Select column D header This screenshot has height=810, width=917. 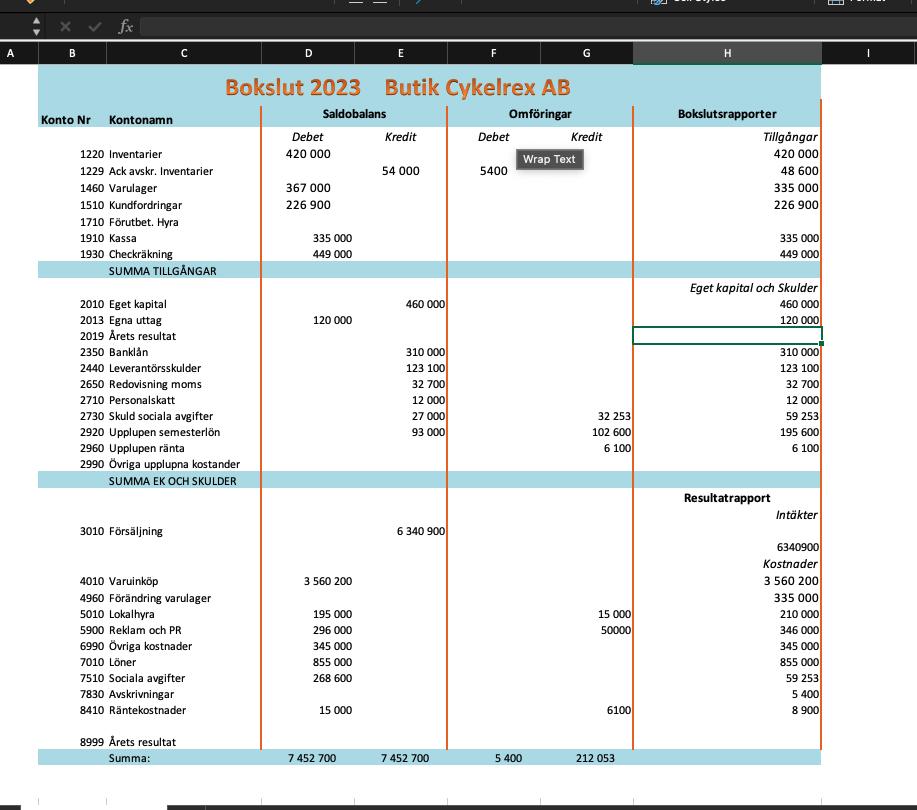coord(308,53)
